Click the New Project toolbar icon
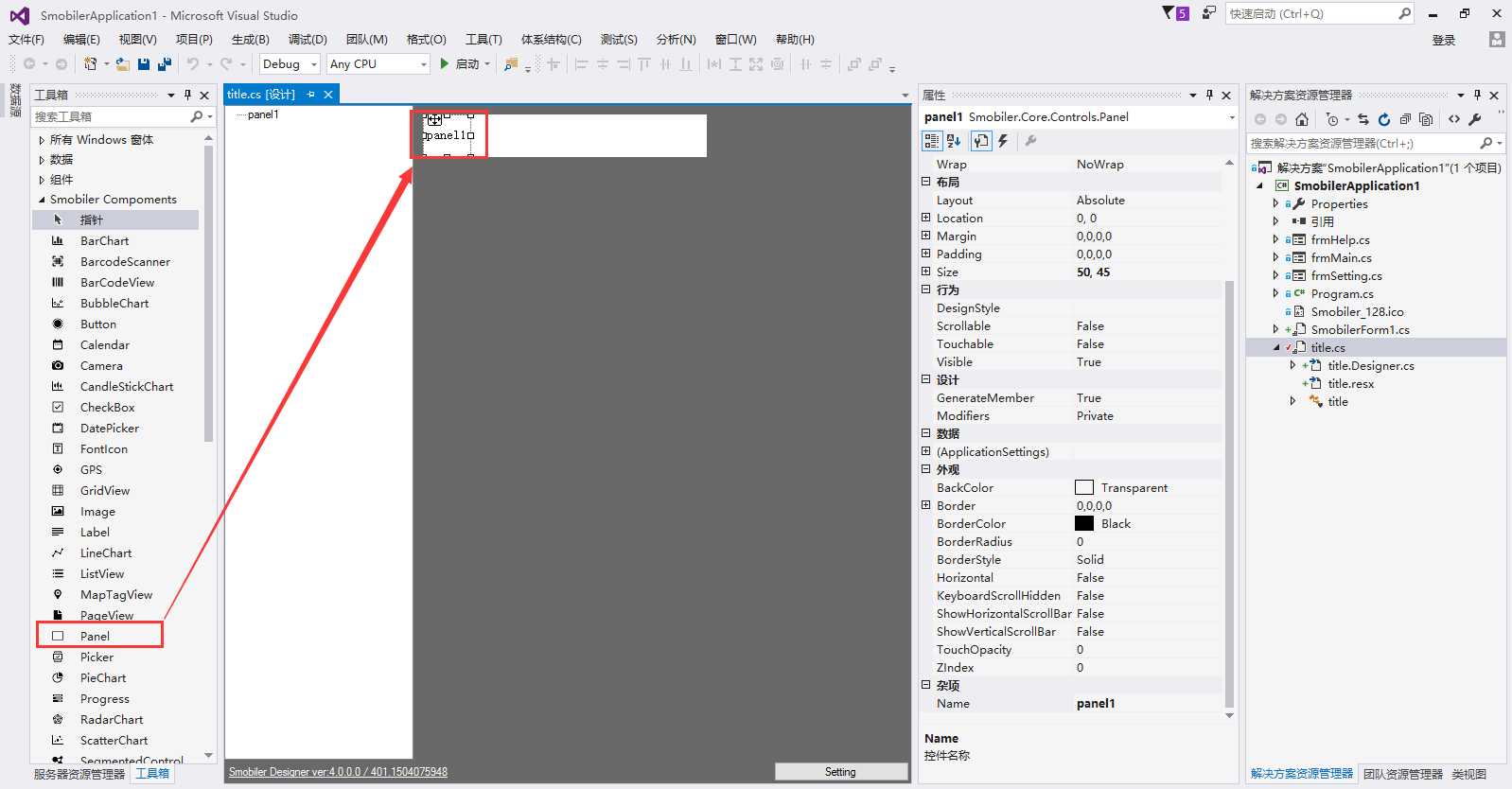Viewport: 1512px width, 789px height. click(x=90, y=64)
